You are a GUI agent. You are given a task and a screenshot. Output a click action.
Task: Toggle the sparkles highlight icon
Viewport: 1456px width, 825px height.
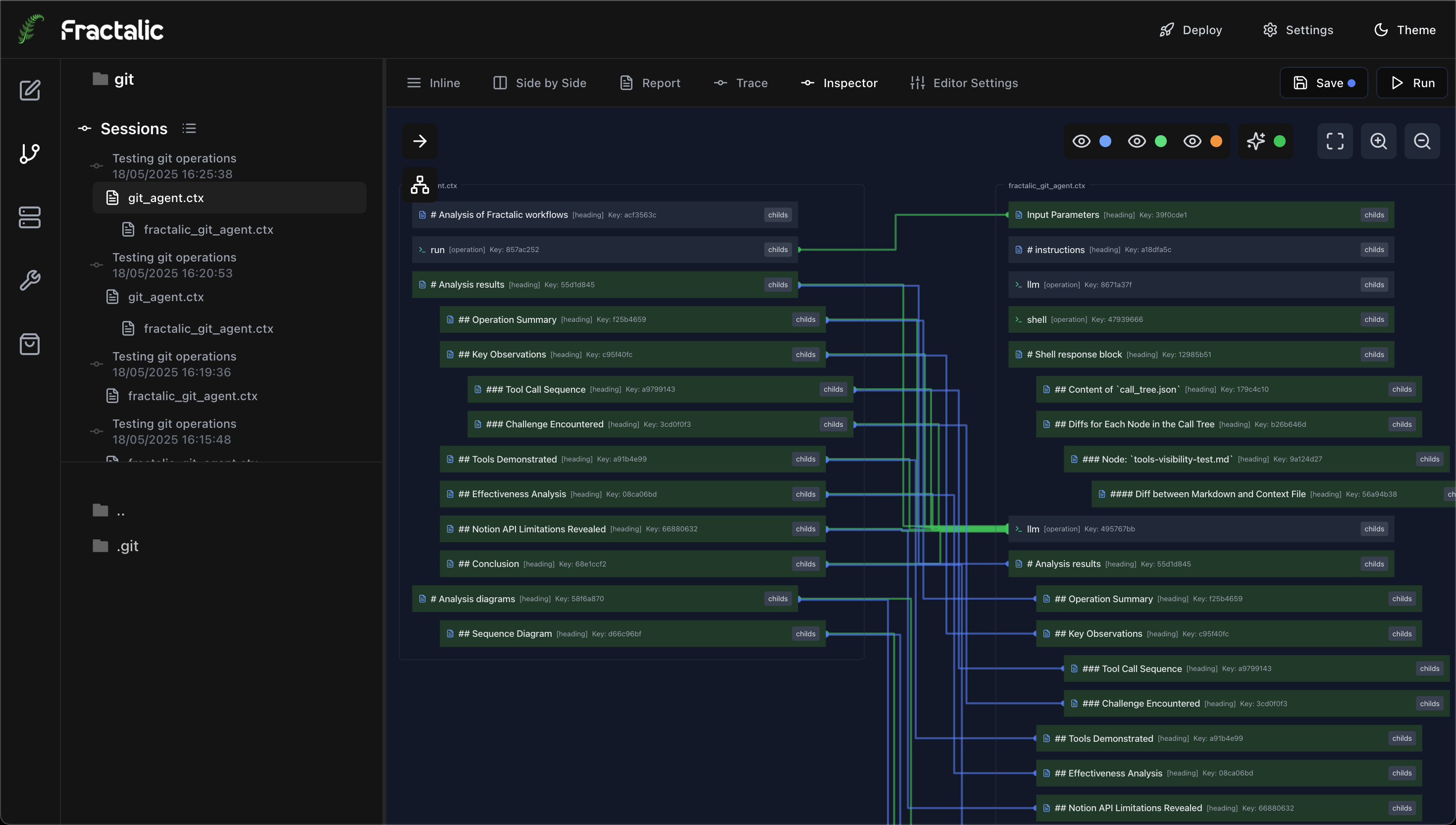[x=1255, y=141]
